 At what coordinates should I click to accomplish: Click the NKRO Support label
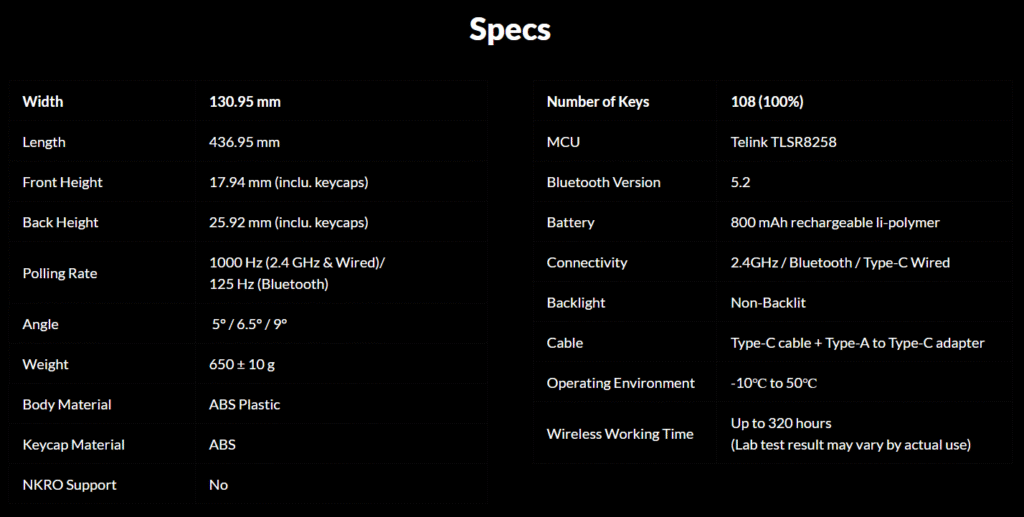(69, 485)
